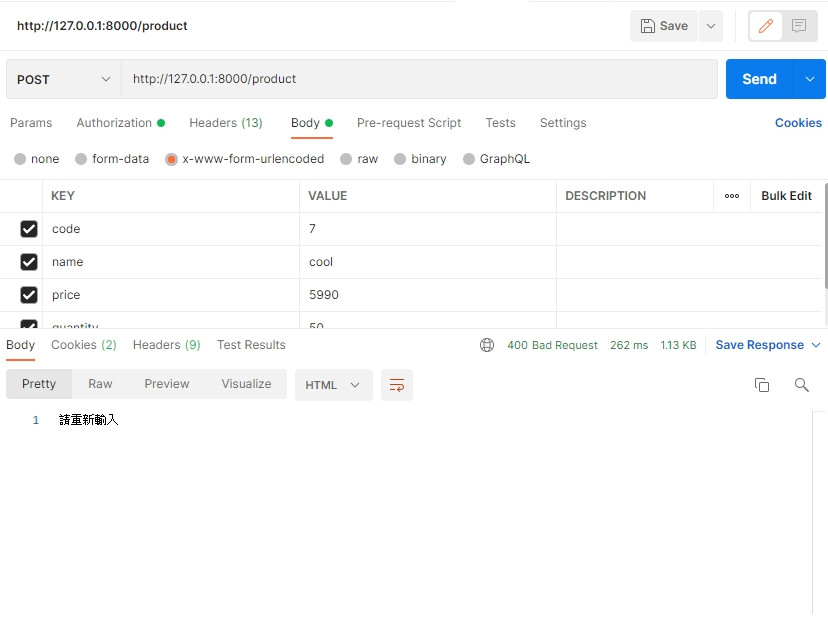Click the DESCRIPTION column header
The width and height of the screenshot is (828, 621).
click(x=605, y=196)
